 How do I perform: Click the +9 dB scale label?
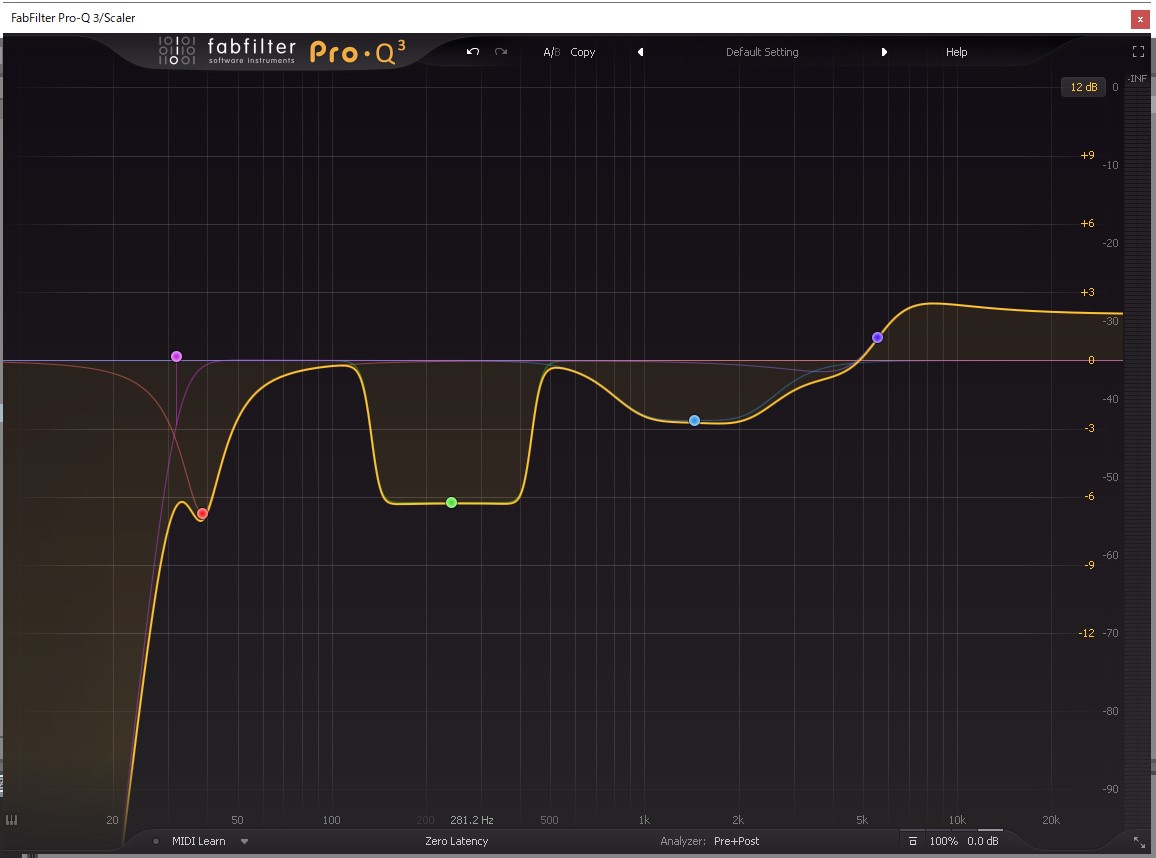[x=1087, y=156]
